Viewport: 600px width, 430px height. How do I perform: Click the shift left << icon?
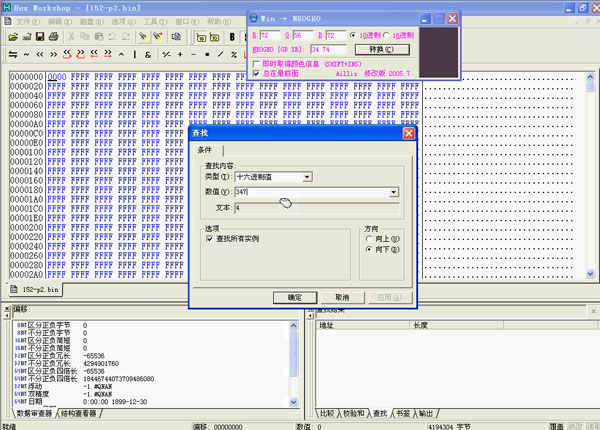click(x=40, y=54)
